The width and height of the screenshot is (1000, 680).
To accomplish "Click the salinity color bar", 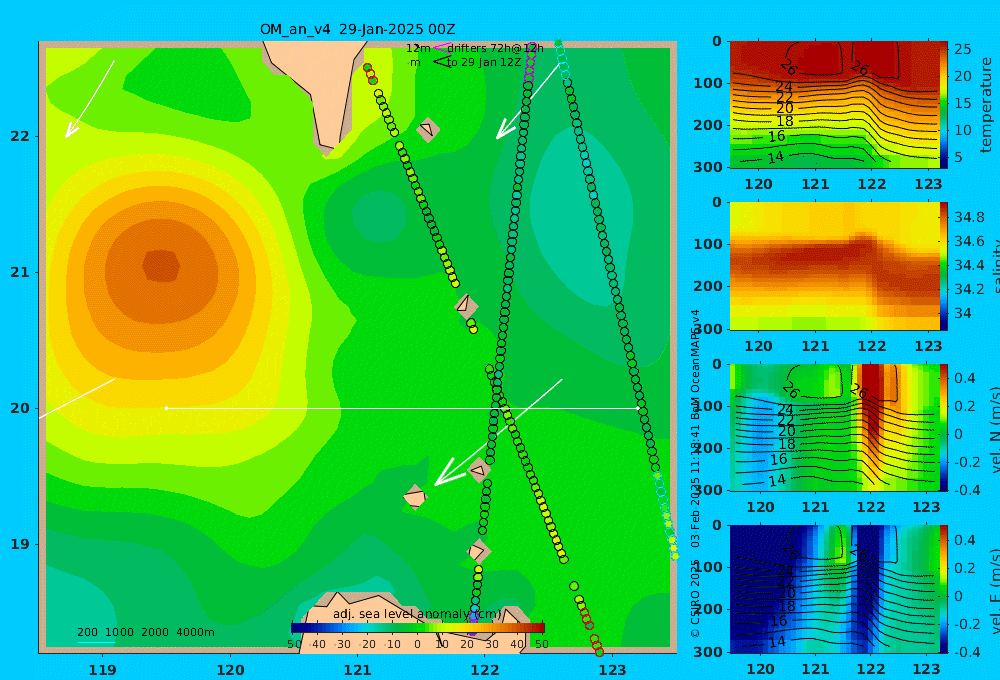I will tap(944, 266).
